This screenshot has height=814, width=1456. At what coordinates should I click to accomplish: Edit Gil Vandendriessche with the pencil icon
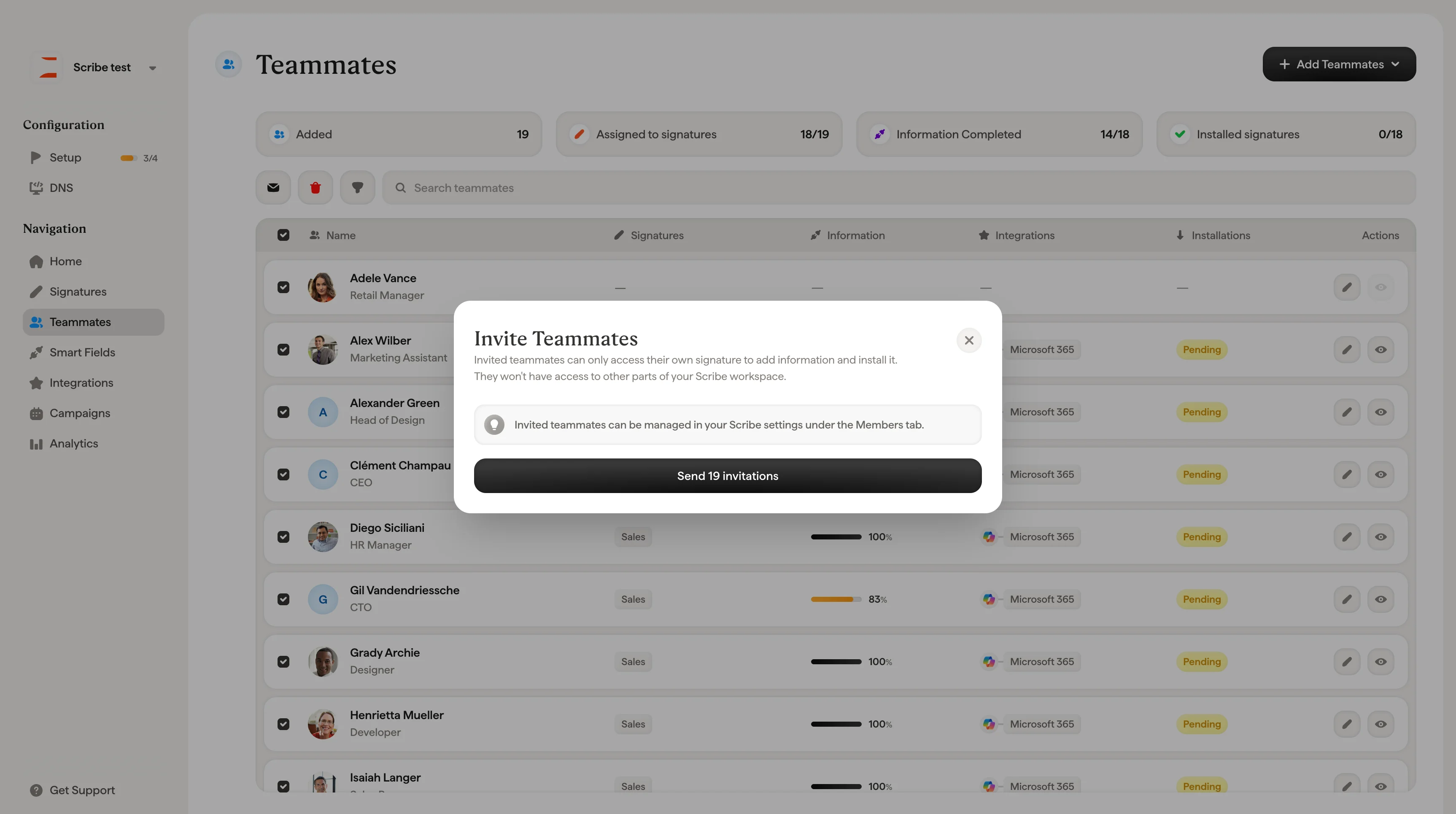[1347, 599]
